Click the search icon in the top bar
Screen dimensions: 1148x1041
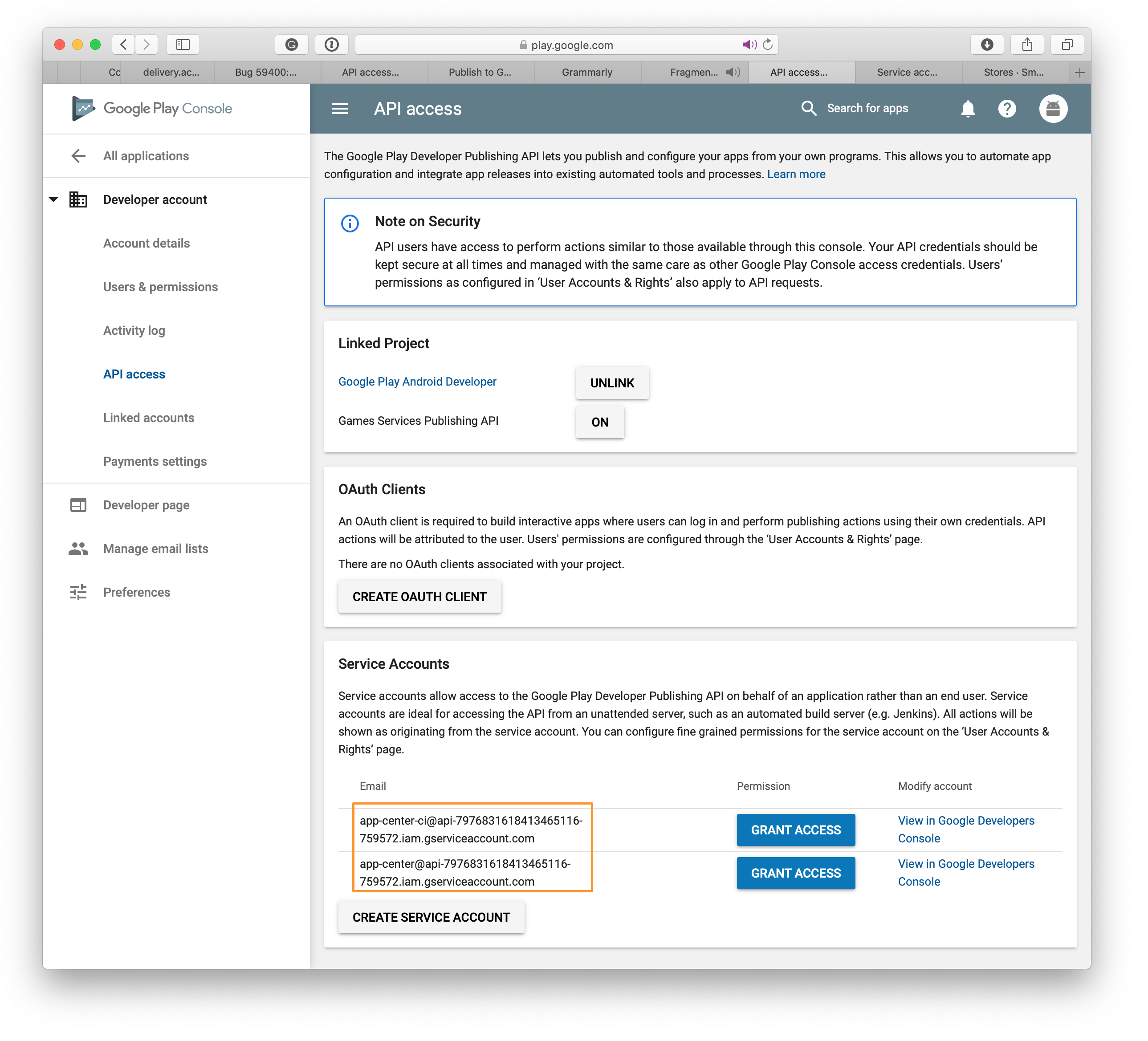click(807, 108)
